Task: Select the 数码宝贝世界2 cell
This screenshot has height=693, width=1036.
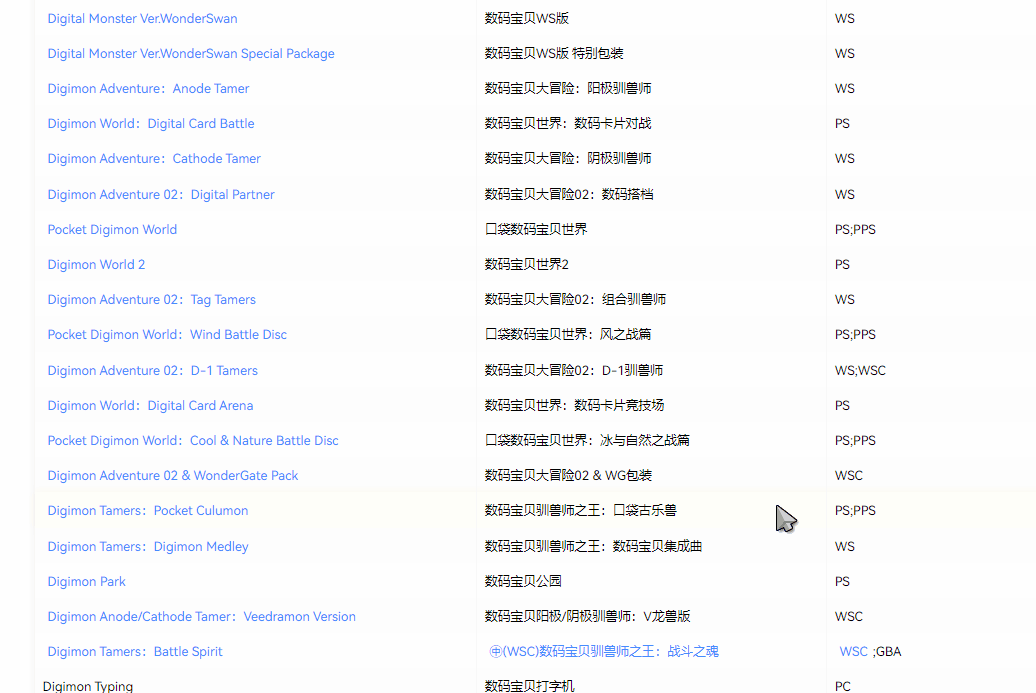Action: click(x=527, y=264)
